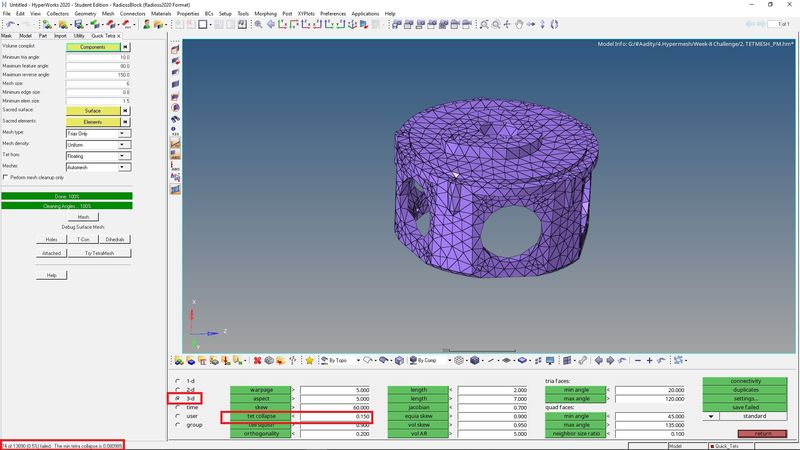Click the tet collapse threshold value field

pos(335,416)
